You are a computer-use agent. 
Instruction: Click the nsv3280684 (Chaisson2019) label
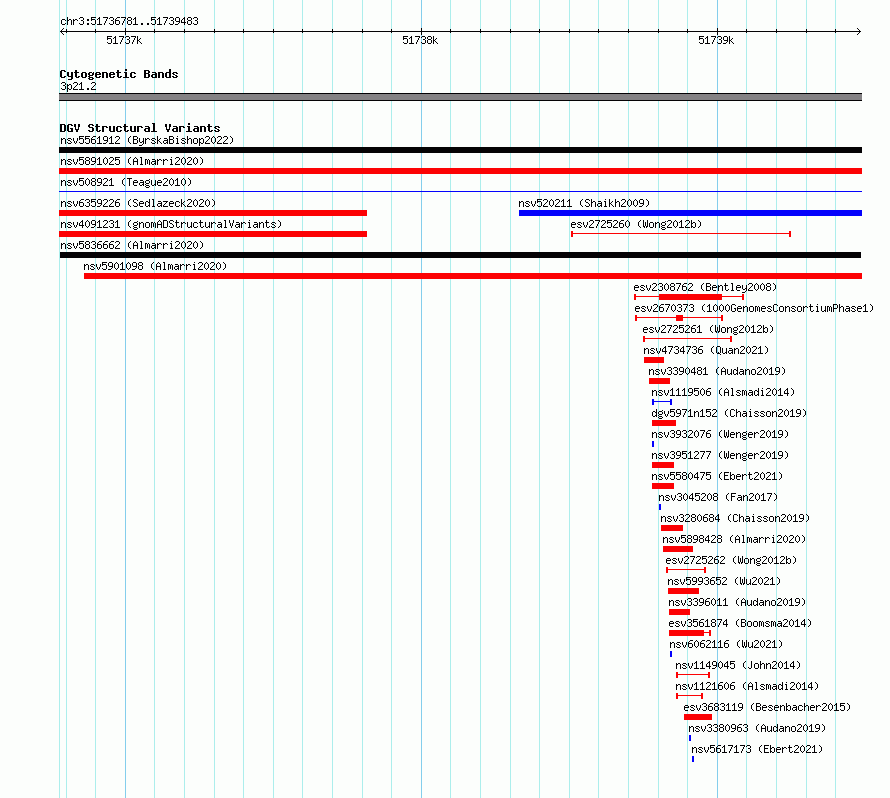pos(735,518)
